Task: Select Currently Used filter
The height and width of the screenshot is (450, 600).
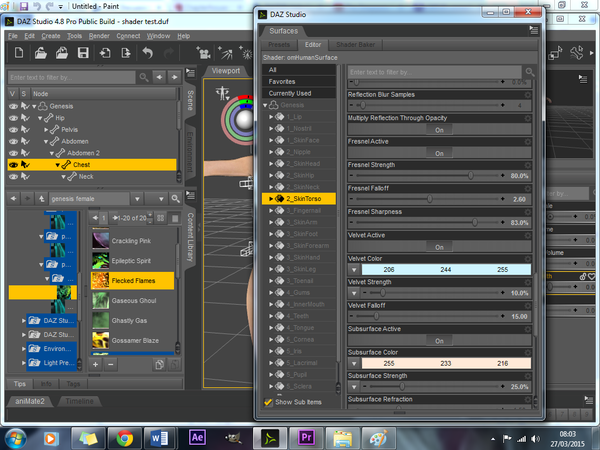Action: click(x=299, y=93)
